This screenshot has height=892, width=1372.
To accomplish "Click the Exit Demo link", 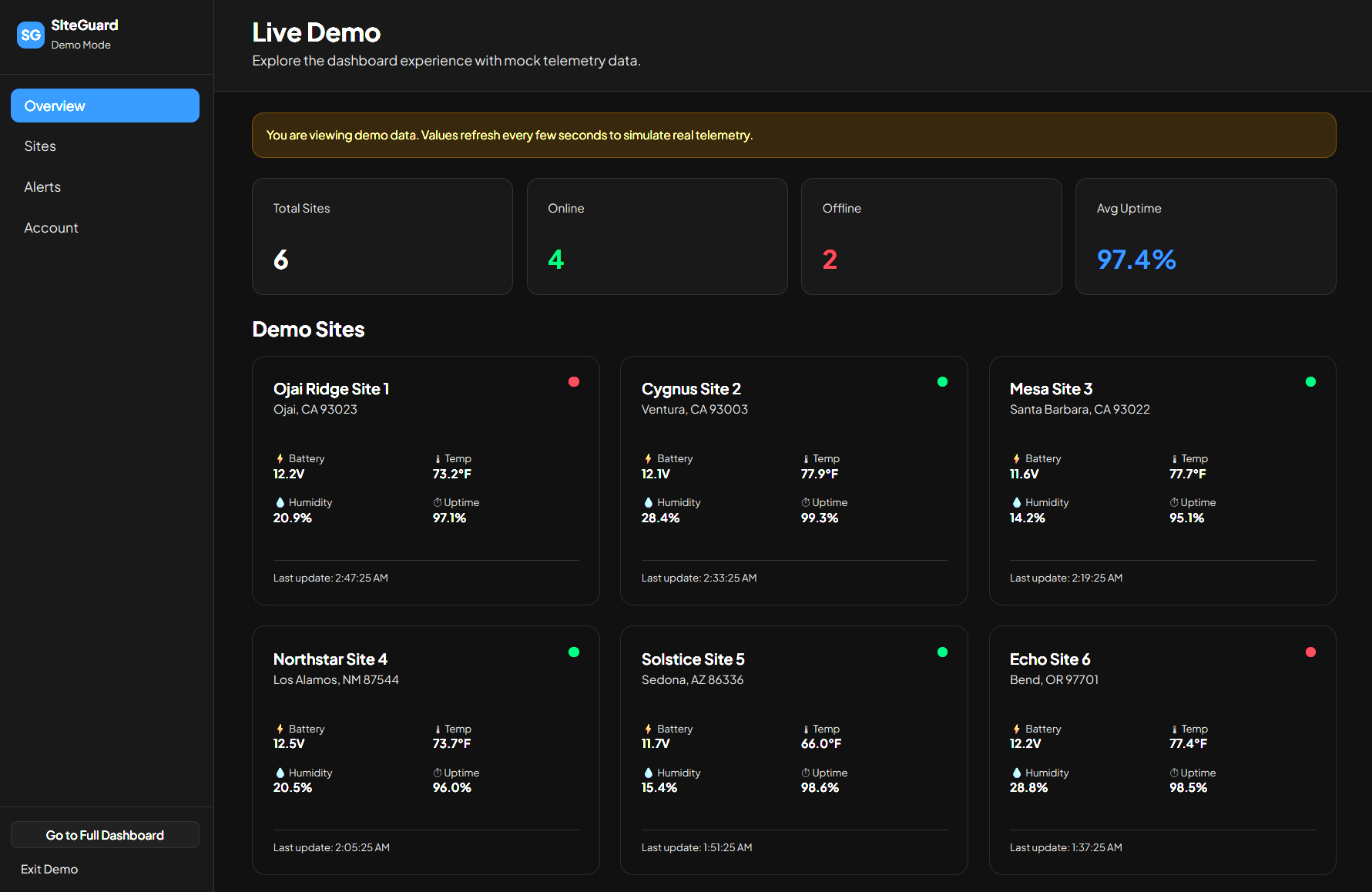I will tap(49, 869).
